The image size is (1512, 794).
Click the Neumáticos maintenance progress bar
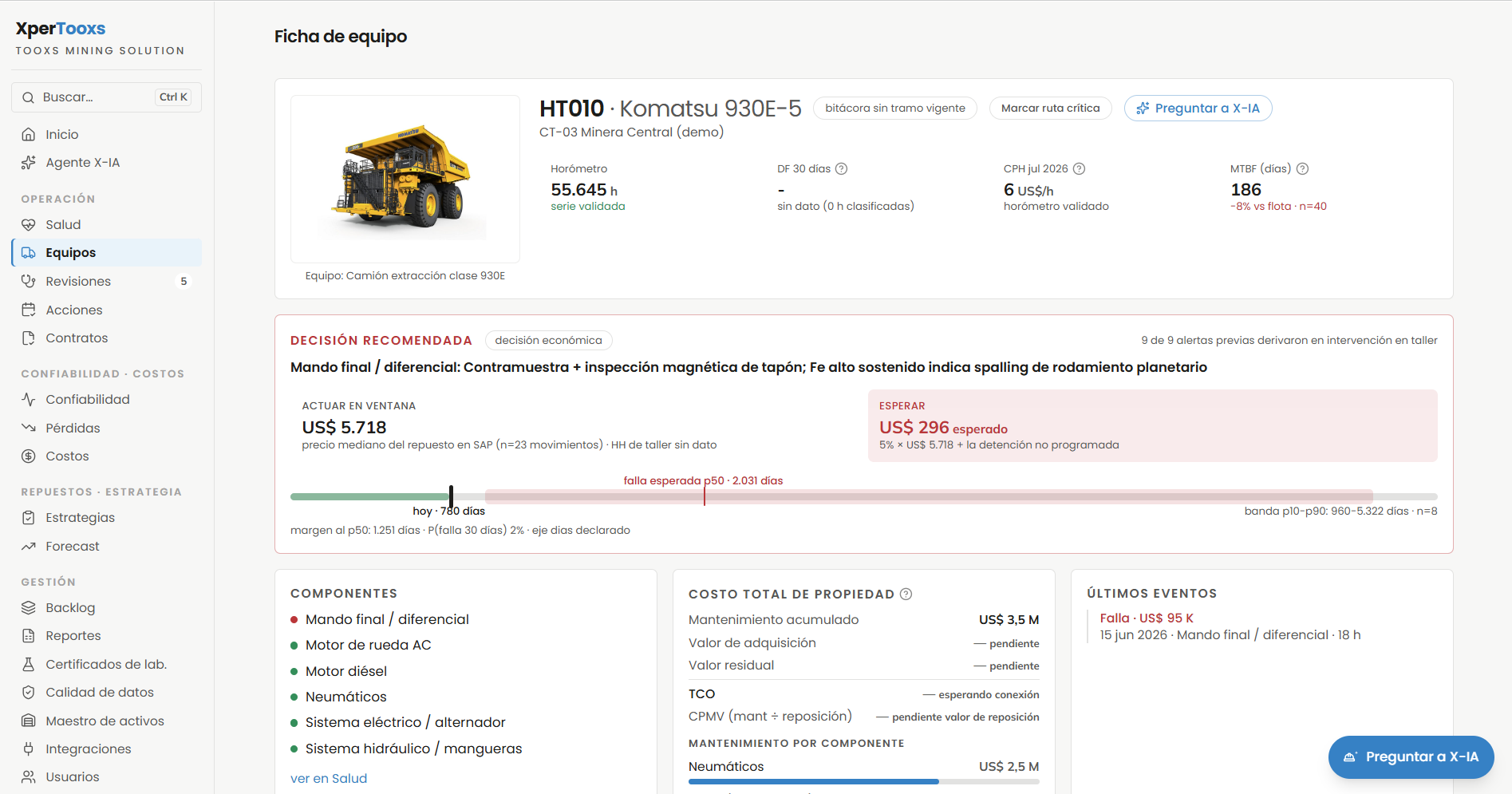coord(863,782)
